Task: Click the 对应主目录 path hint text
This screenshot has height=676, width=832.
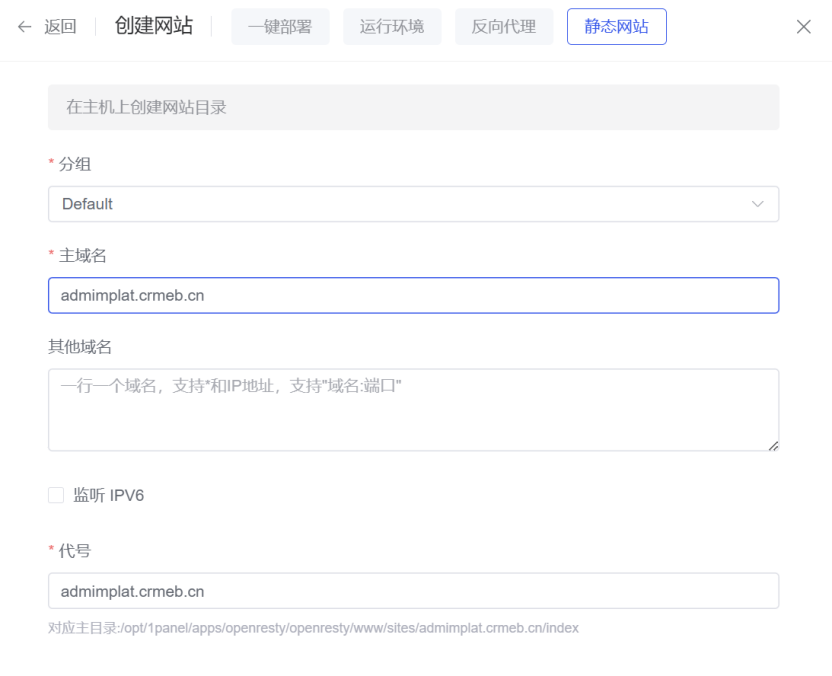Action: click(313, 628)
